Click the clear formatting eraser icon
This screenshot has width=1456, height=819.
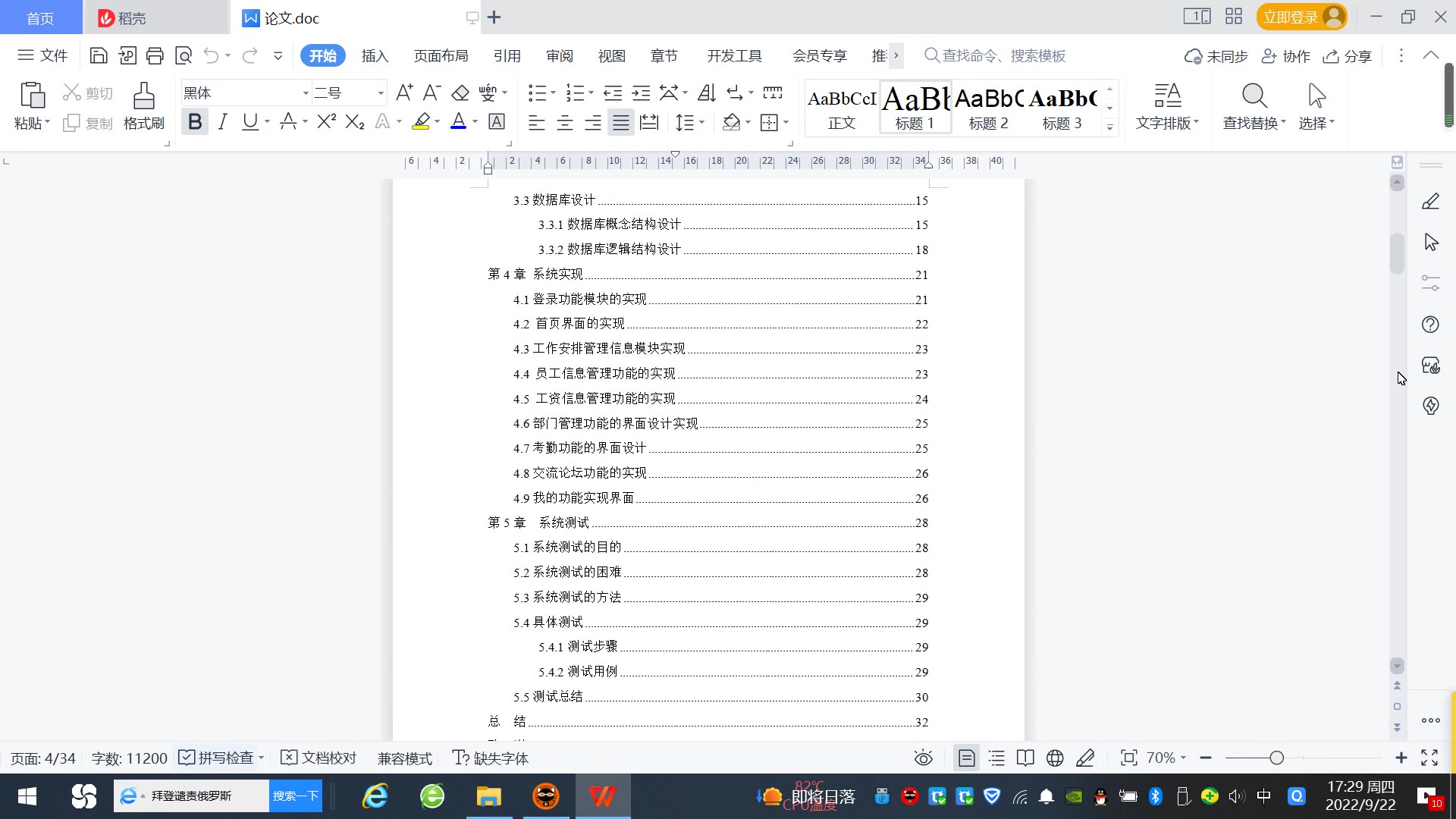pyautogui.click(x=460, y=93)
